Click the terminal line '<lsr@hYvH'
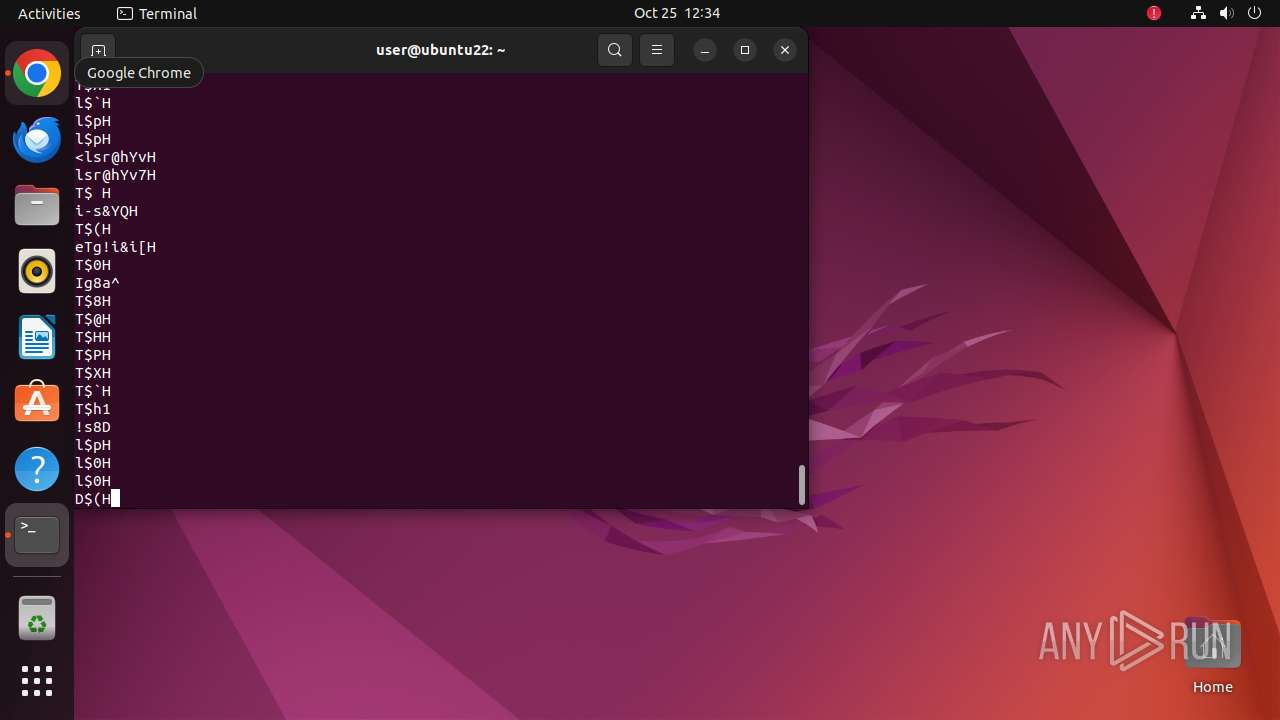The width and height of the screenshot is (1280, 720). tap(115, 157)
